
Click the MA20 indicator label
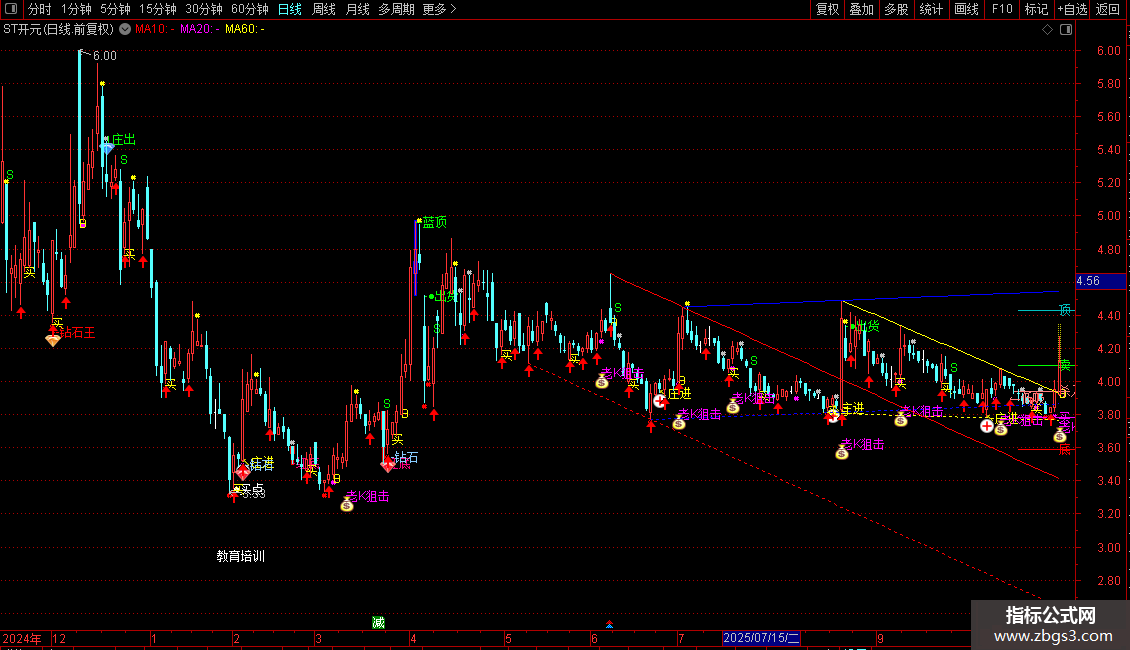[200, 29]
